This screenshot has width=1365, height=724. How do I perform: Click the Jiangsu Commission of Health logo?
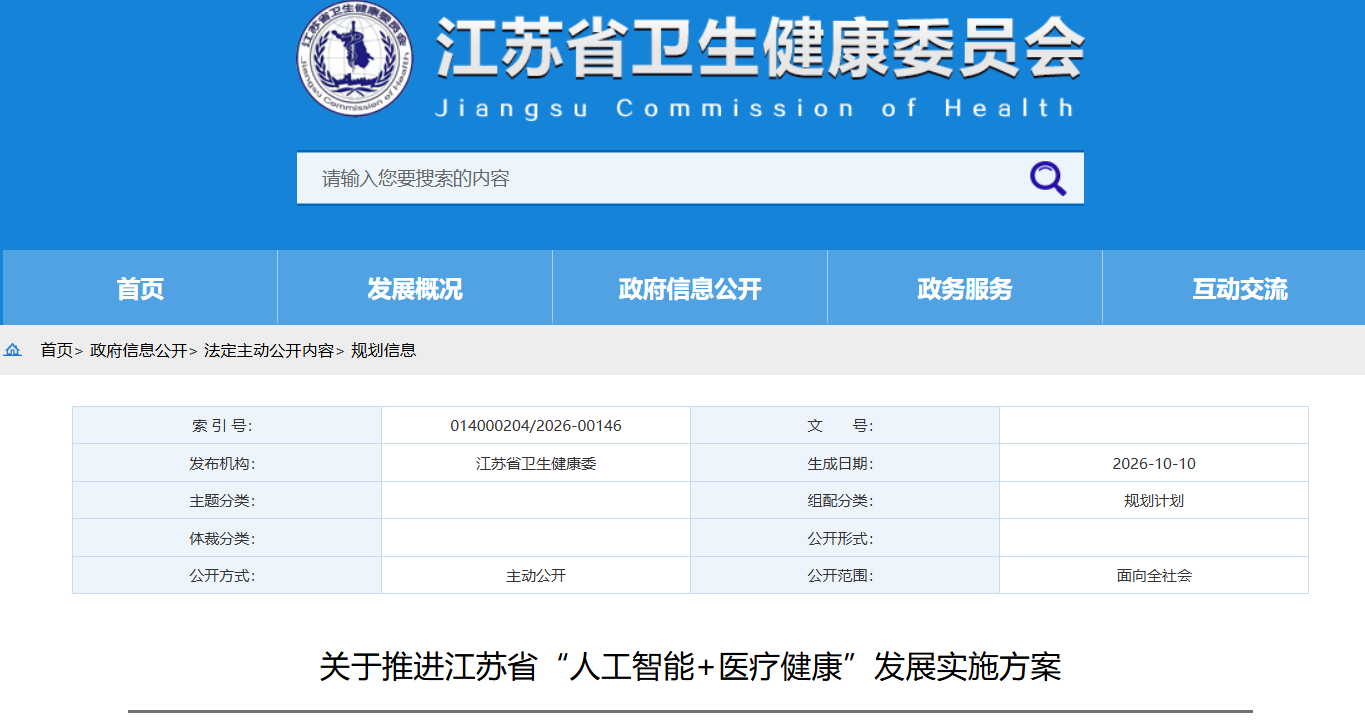pyautogui.click(x=356, y=59)
